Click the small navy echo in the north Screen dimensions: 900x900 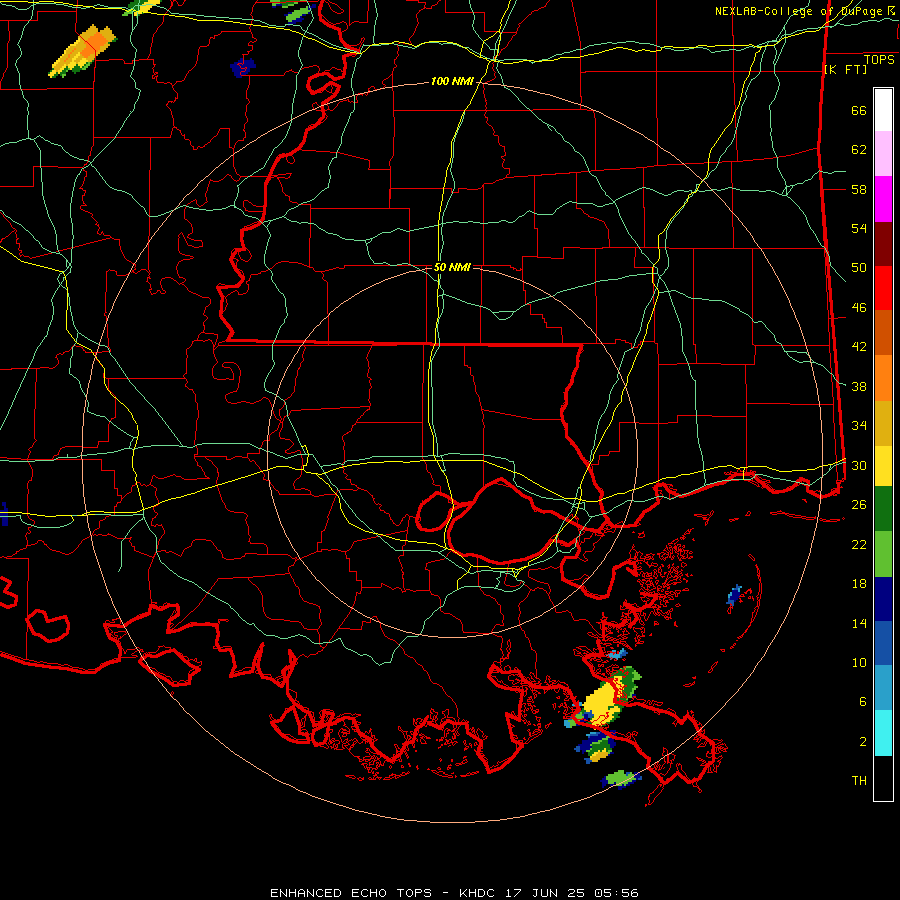pos(242,67)
